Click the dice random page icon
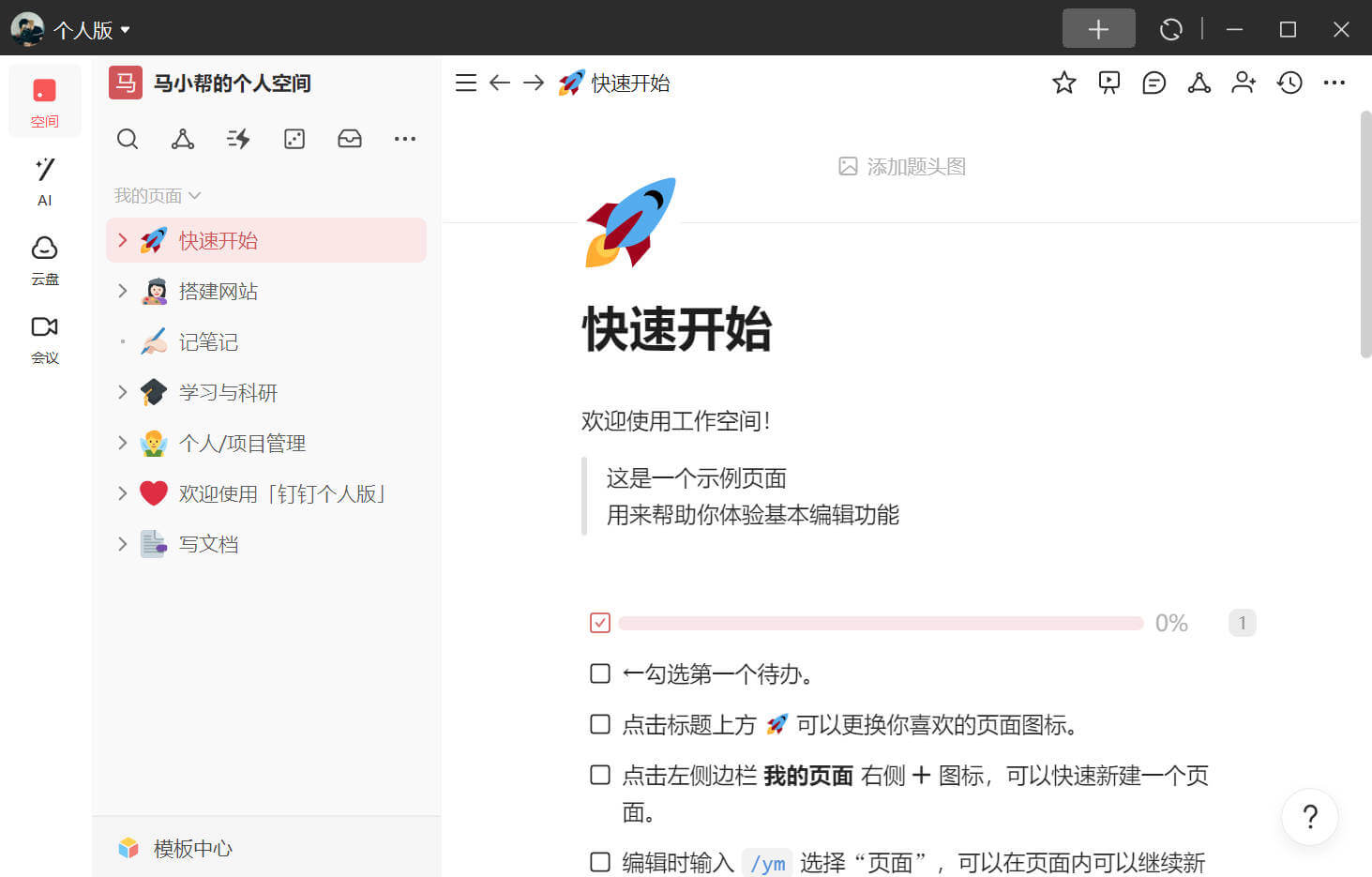The image size is (1372, 877). [x=294, y=139]
